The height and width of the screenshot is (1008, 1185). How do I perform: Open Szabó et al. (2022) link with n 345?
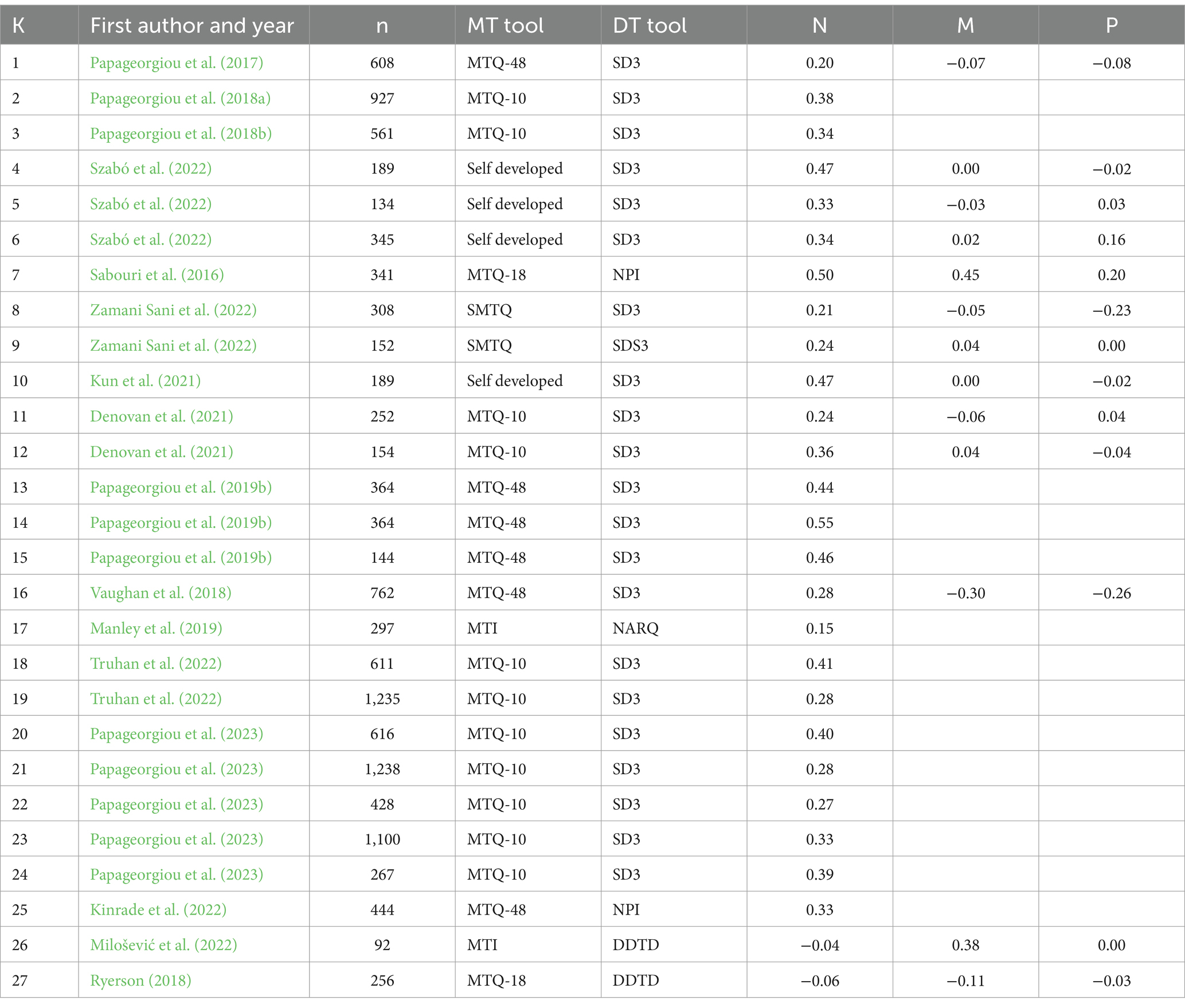tap(151, 240)
